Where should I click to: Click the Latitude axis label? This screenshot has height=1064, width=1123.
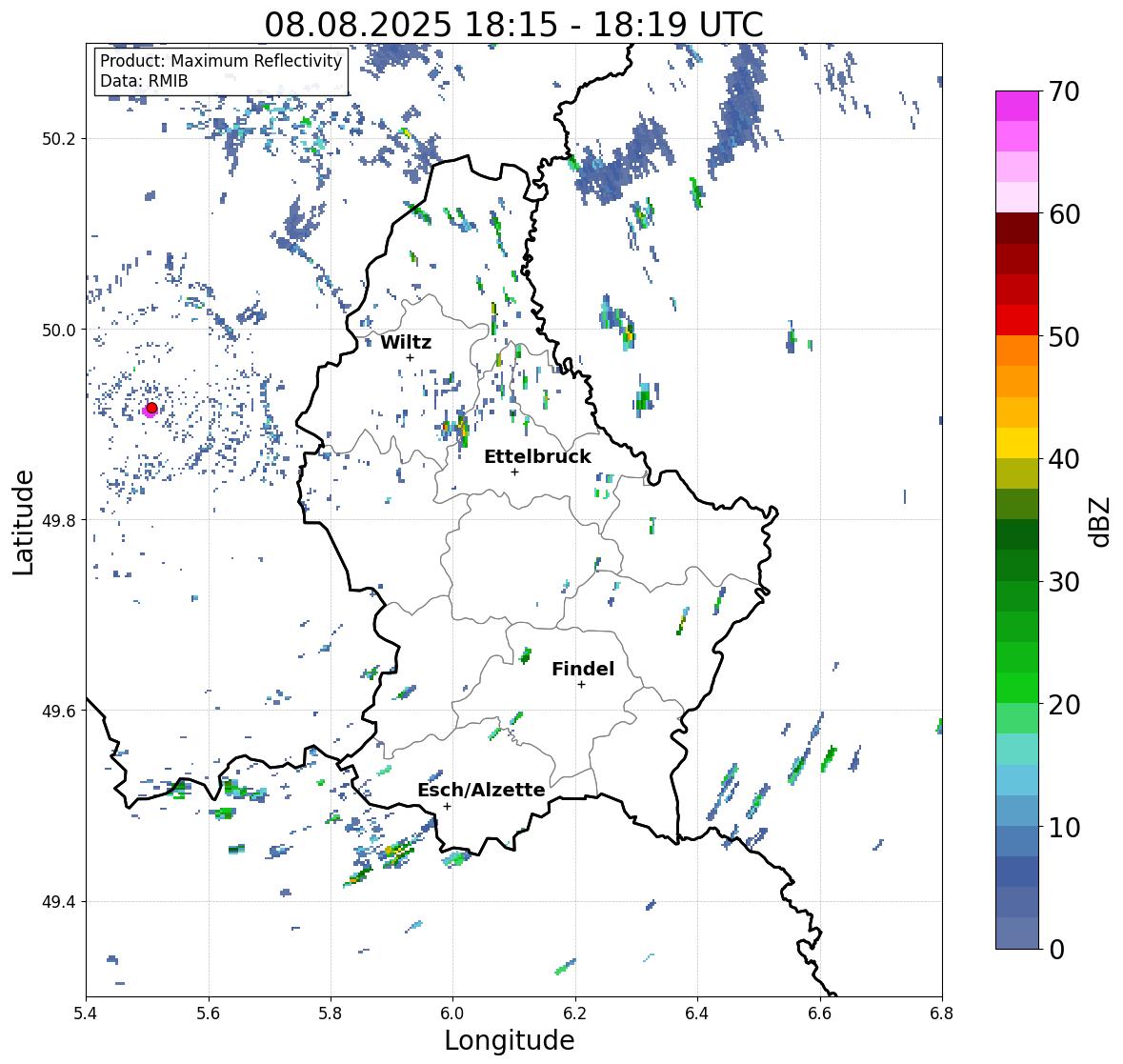click(24, 522)
